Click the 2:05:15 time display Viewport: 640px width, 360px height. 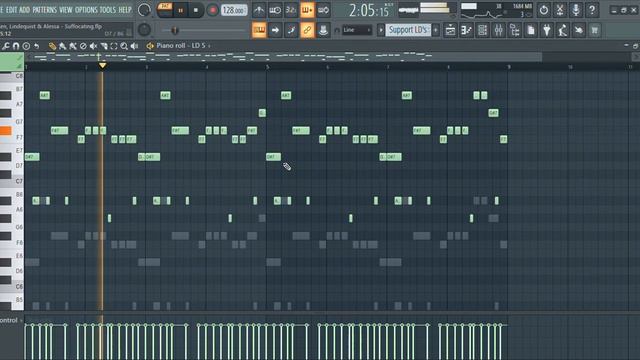coord(369,10)
